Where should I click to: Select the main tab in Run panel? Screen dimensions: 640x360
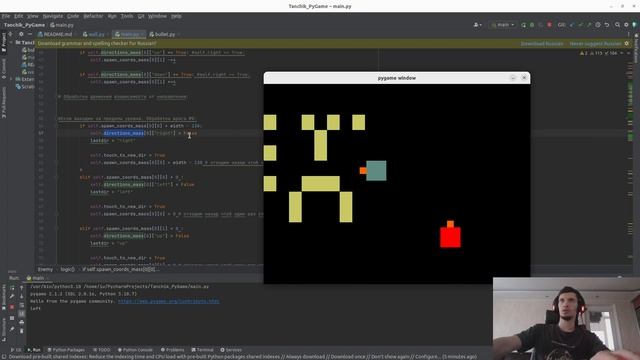click(36, 278)
